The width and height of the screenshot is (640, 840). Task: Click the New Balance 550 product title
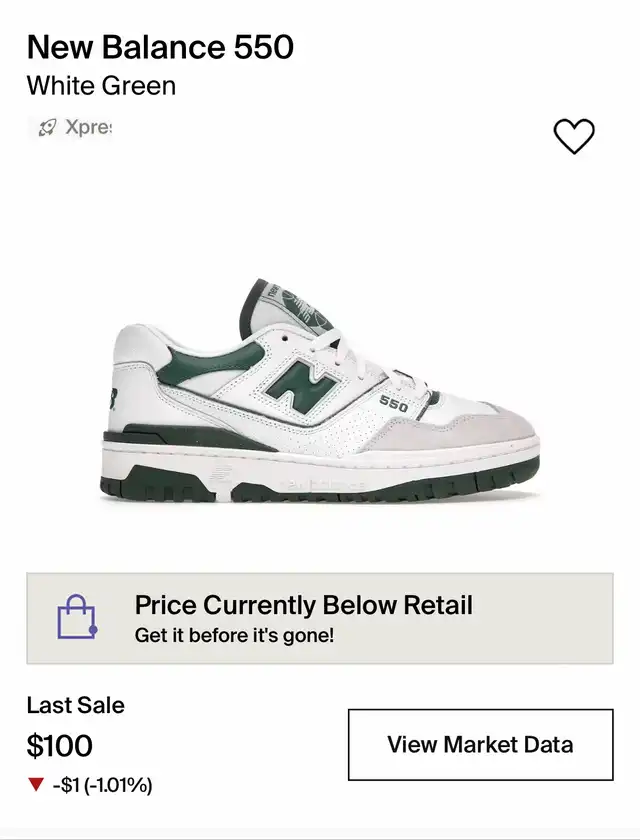click(160, 46)
